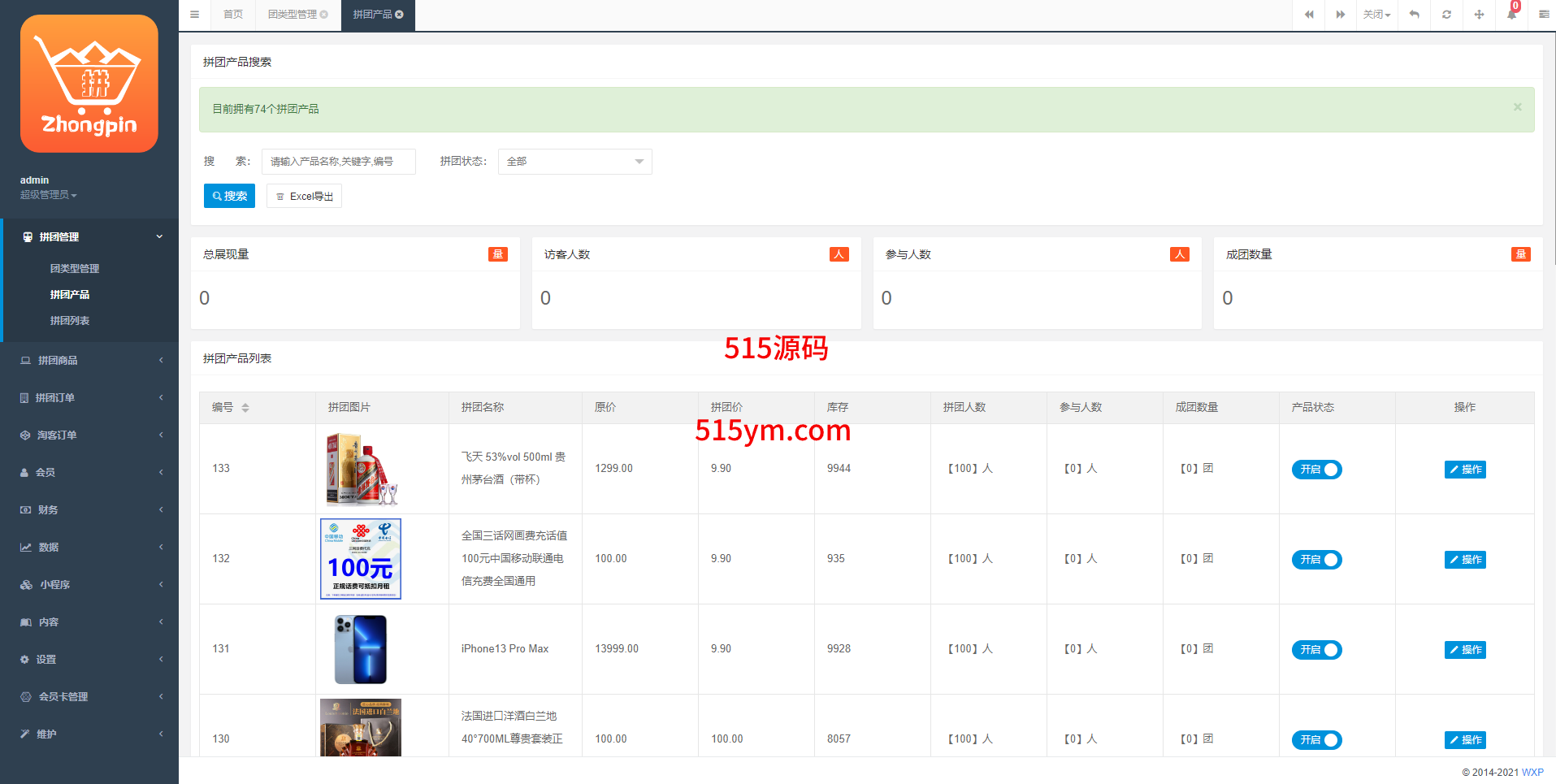
Task: Open the 拼团状态 dropdown
Action: point(574,162)
